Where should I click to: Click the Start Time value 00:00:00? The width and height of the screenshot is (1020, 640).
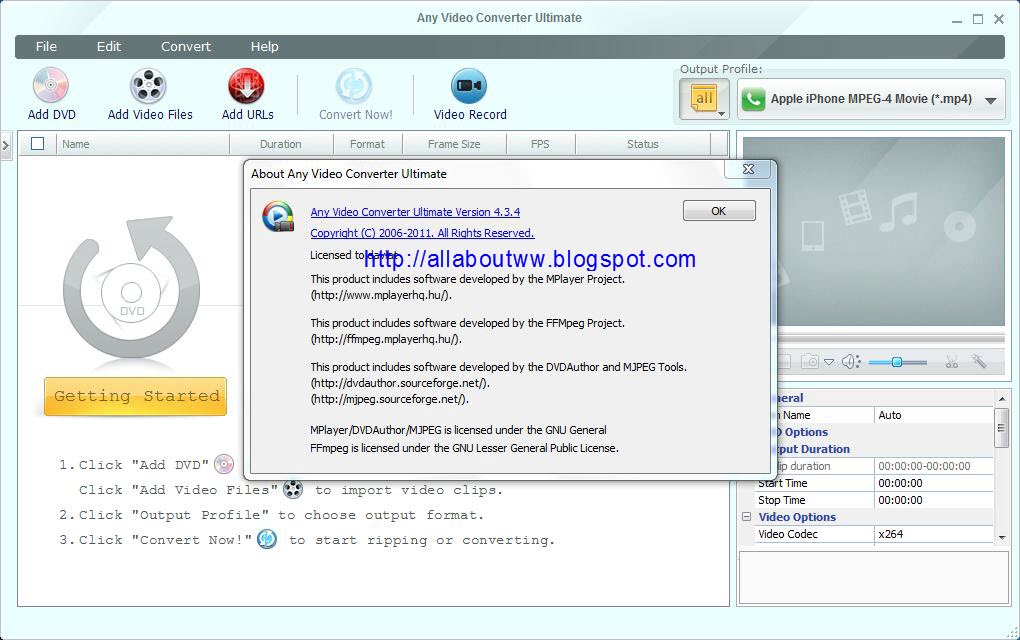(x=933, y=483)
